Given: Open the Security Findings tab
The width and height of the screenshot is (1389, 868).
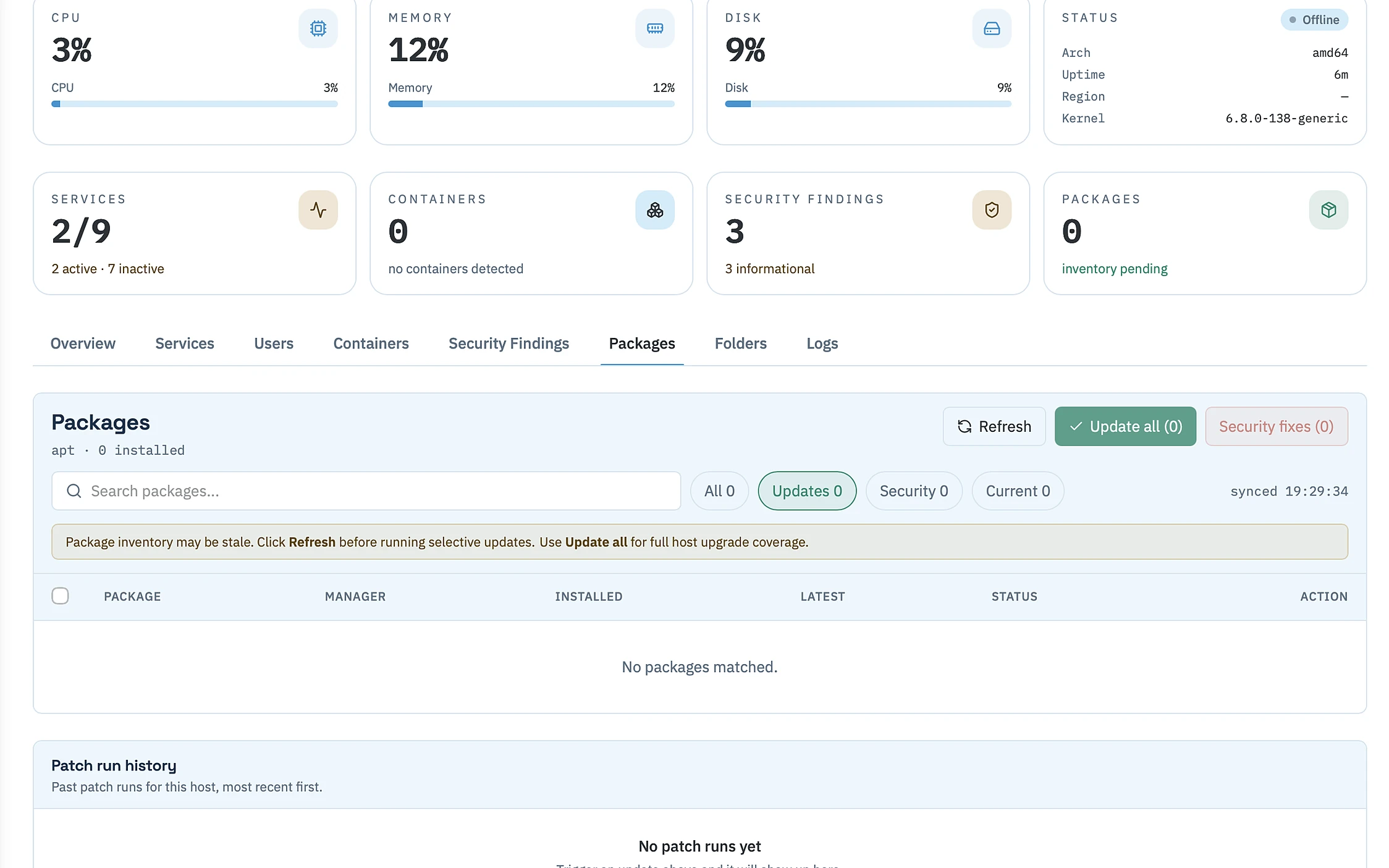Looking at the screenshot, I should [x=509, y=343].
